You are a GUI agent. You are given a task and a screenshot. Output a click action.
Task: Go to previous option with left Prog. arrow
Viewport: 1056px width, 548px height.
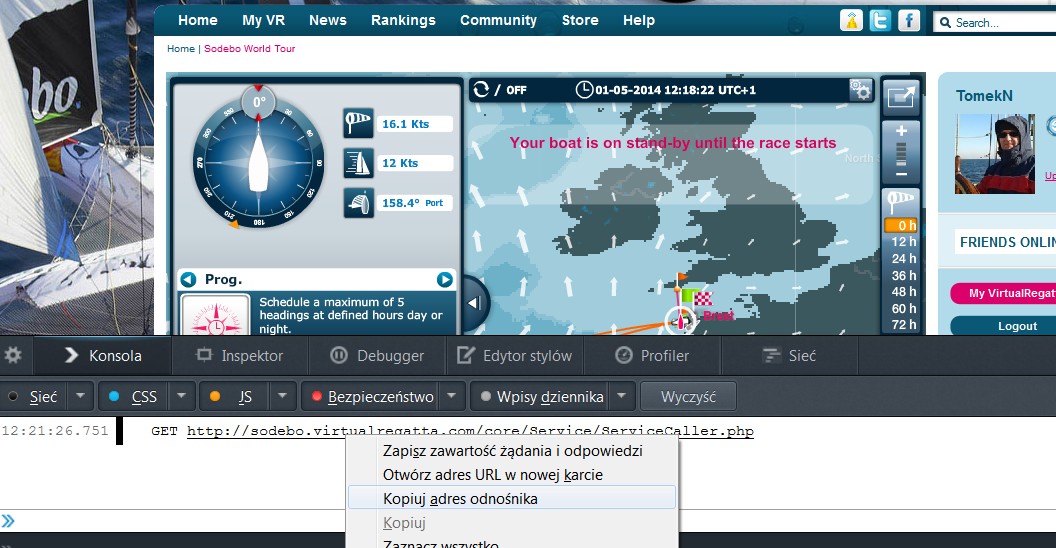189,279
